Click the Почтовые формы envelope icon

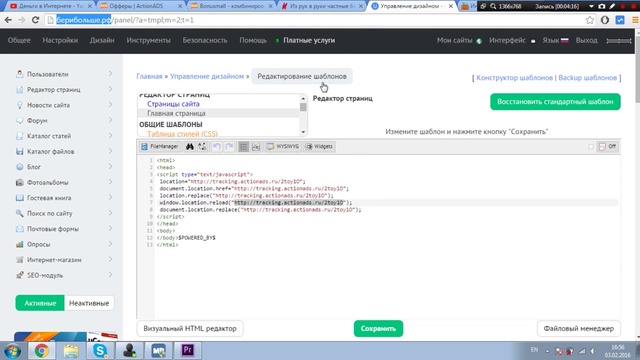(19, 229)
